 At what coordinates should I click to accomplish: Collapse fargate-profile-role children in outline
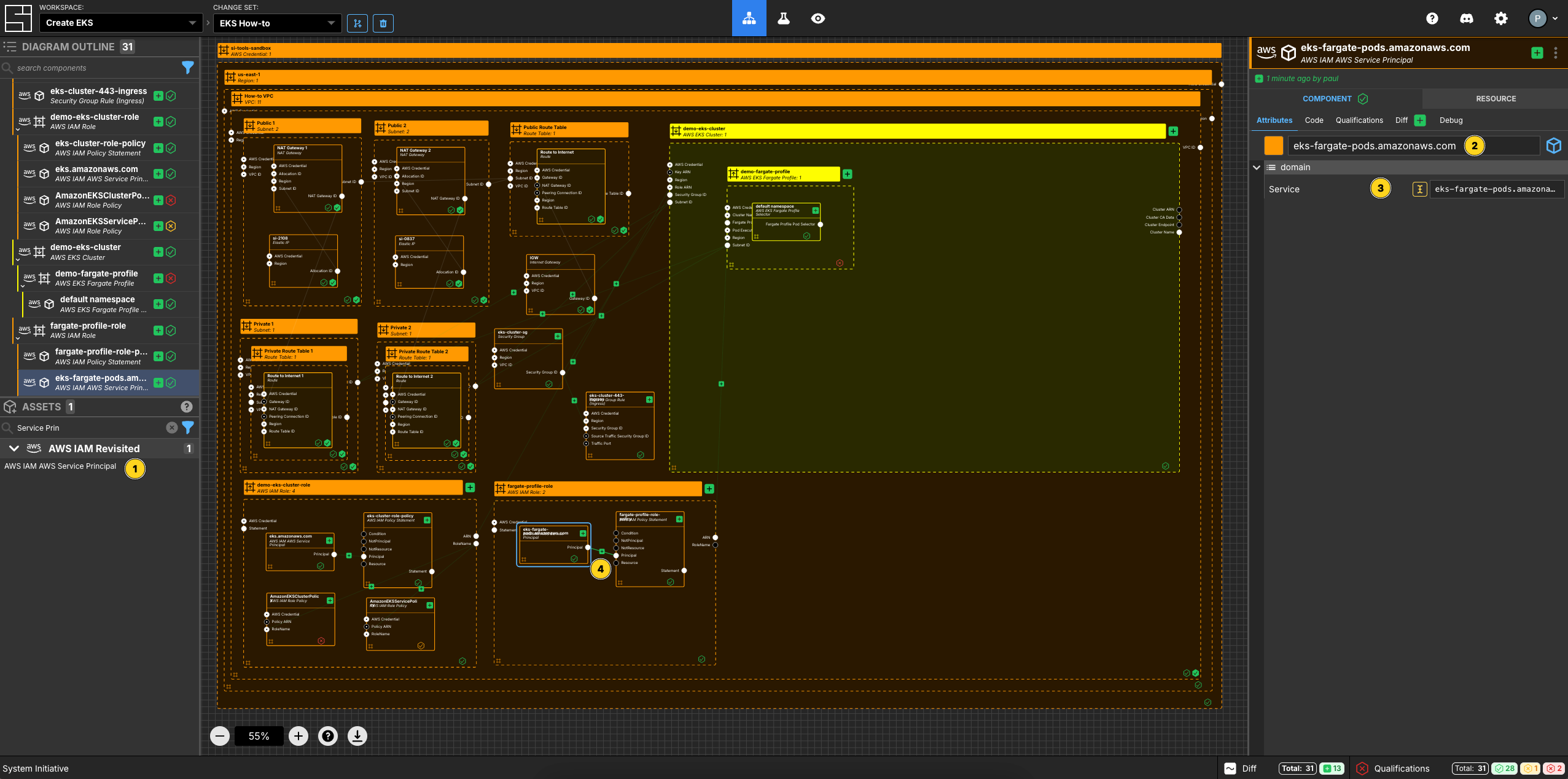pyautogui.click(x=18, y=339)
